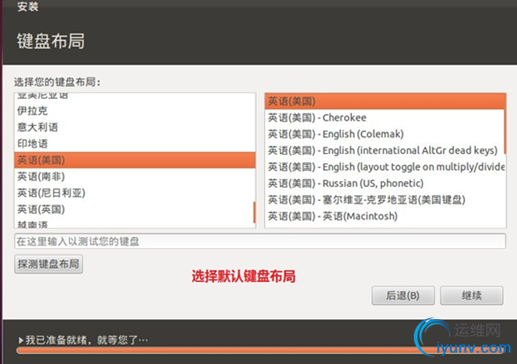This screenshot has width=517, height=364.
Task: Select 英语(尼日利亚) in the left language list
Action: 134,193
